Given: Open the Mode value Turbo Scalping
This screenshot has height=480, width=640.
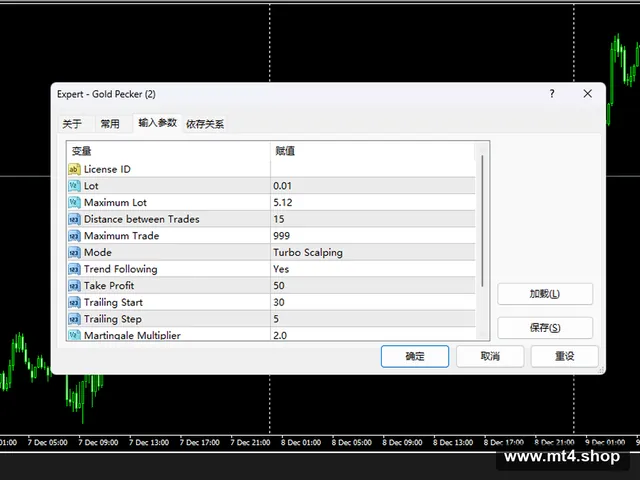Looking at the screenshot, I should (373, 252).
